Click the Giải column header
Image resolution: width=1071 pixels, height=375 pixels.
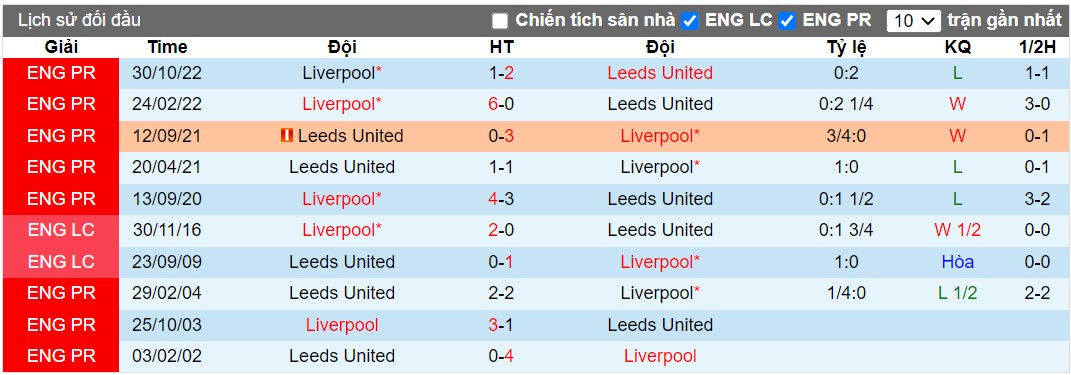[x=61, y=47]
